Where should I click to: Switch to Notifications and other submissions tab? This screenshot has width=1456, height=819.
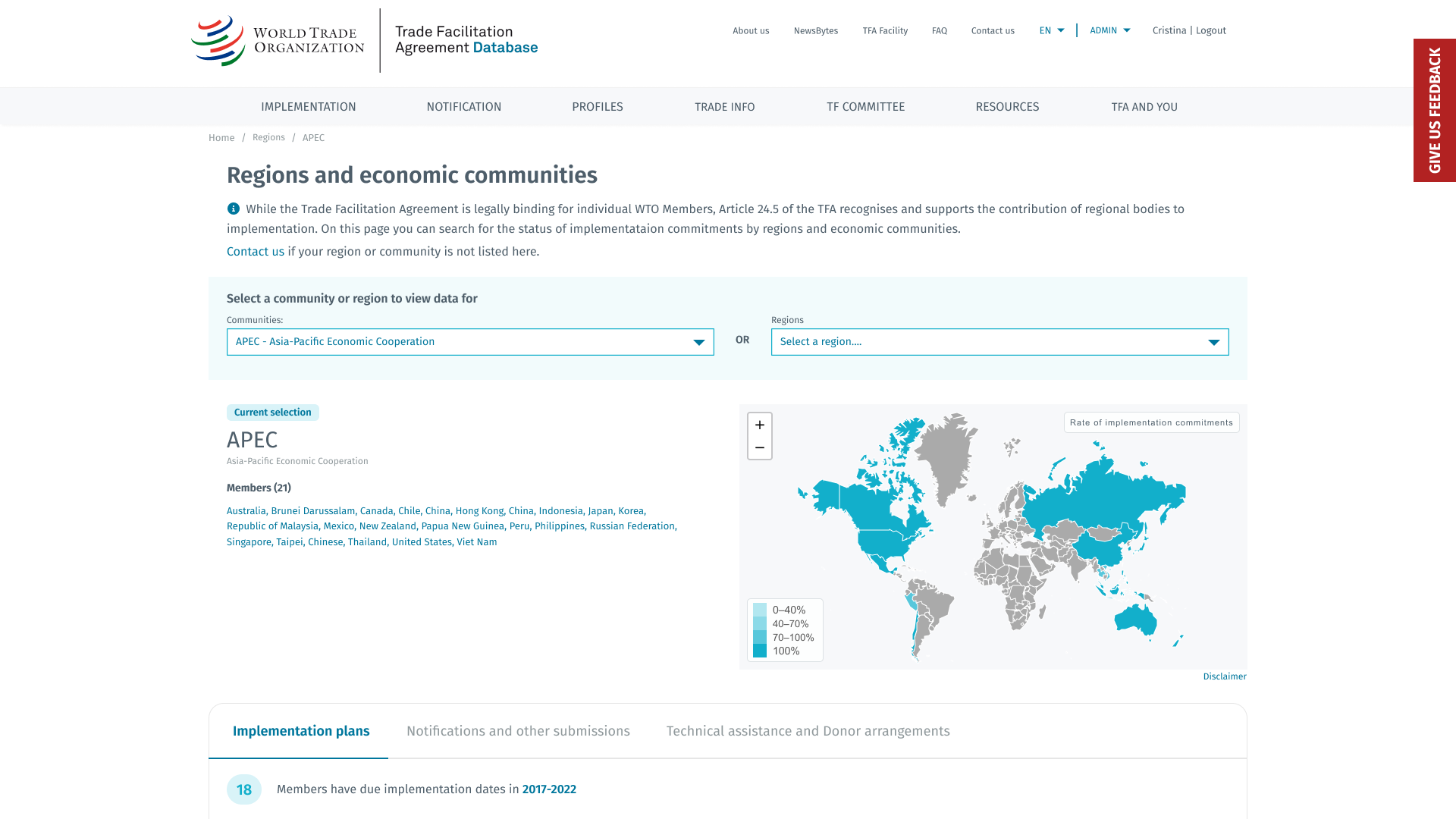(518, 730)
